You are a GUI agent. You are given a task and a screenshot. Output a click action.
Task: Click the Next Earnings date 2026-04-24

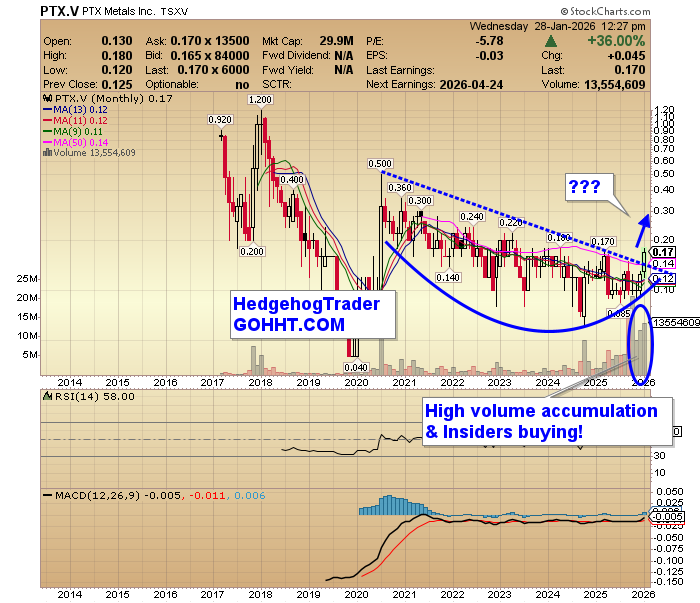coord(471,85)
